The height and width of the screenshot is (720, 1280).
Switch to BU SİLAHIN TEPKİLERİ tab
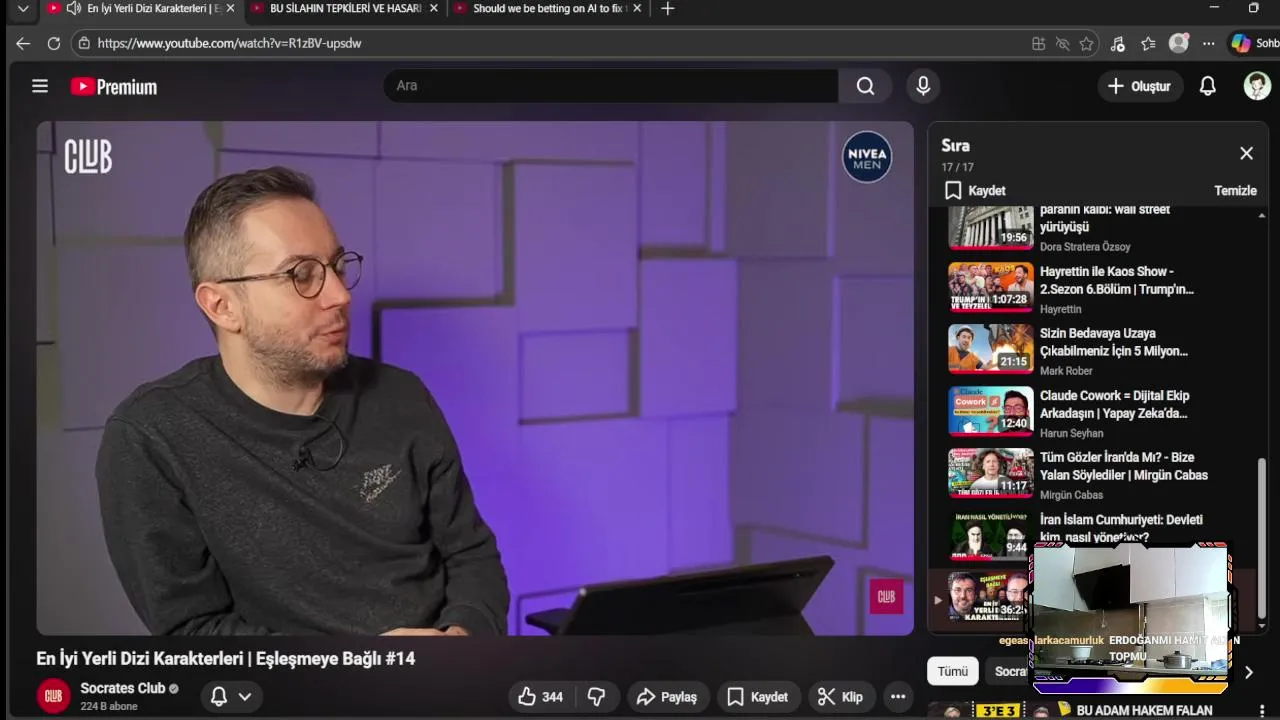pos(345,9)
